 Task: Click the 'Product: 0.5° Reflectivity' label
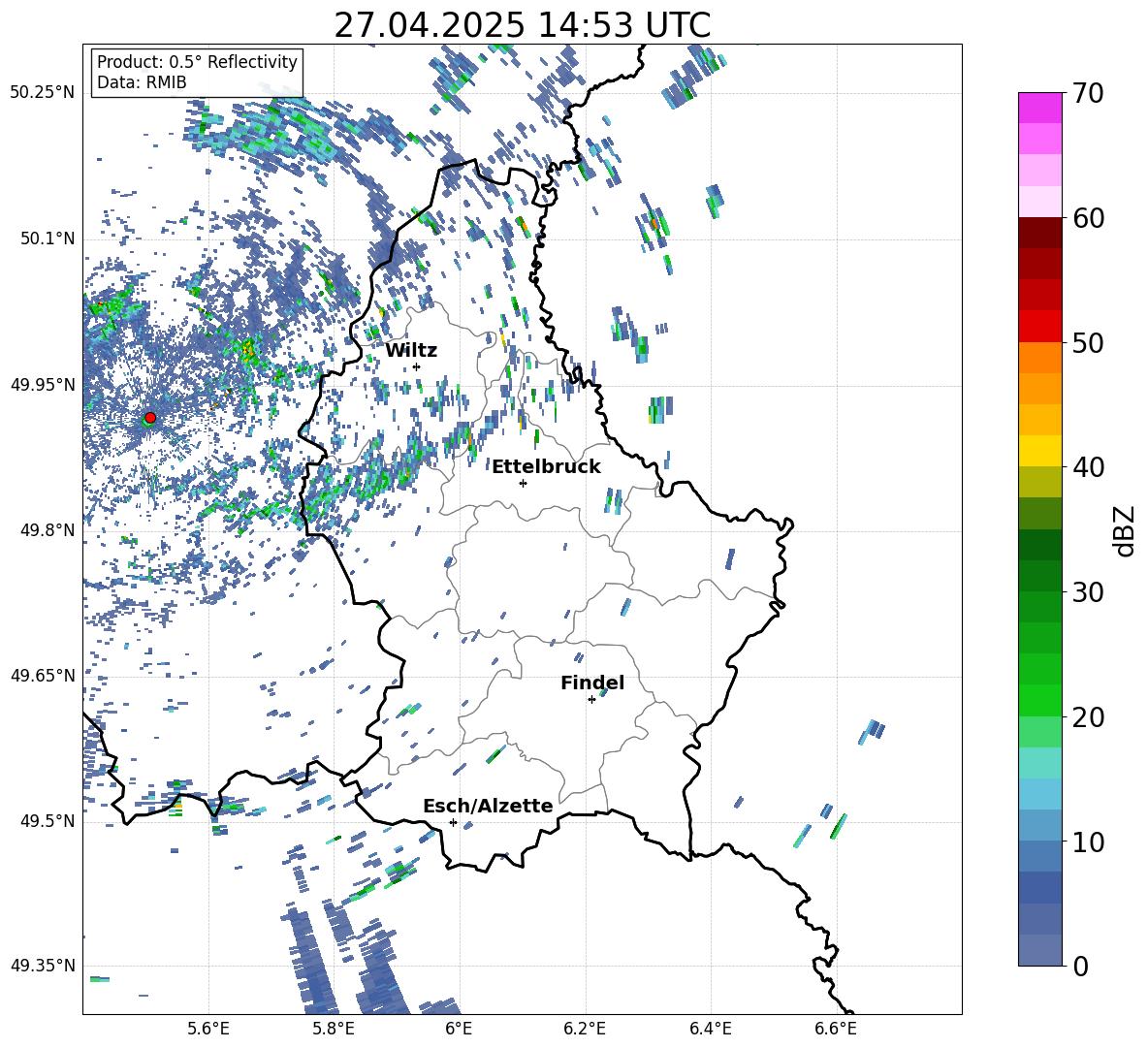point(197,62)
